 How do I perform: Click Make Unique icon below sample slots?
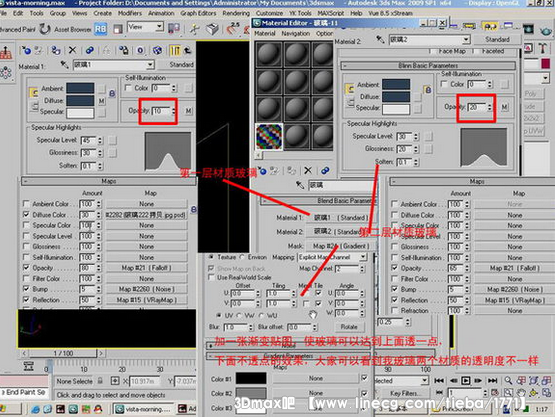point(325,171)
